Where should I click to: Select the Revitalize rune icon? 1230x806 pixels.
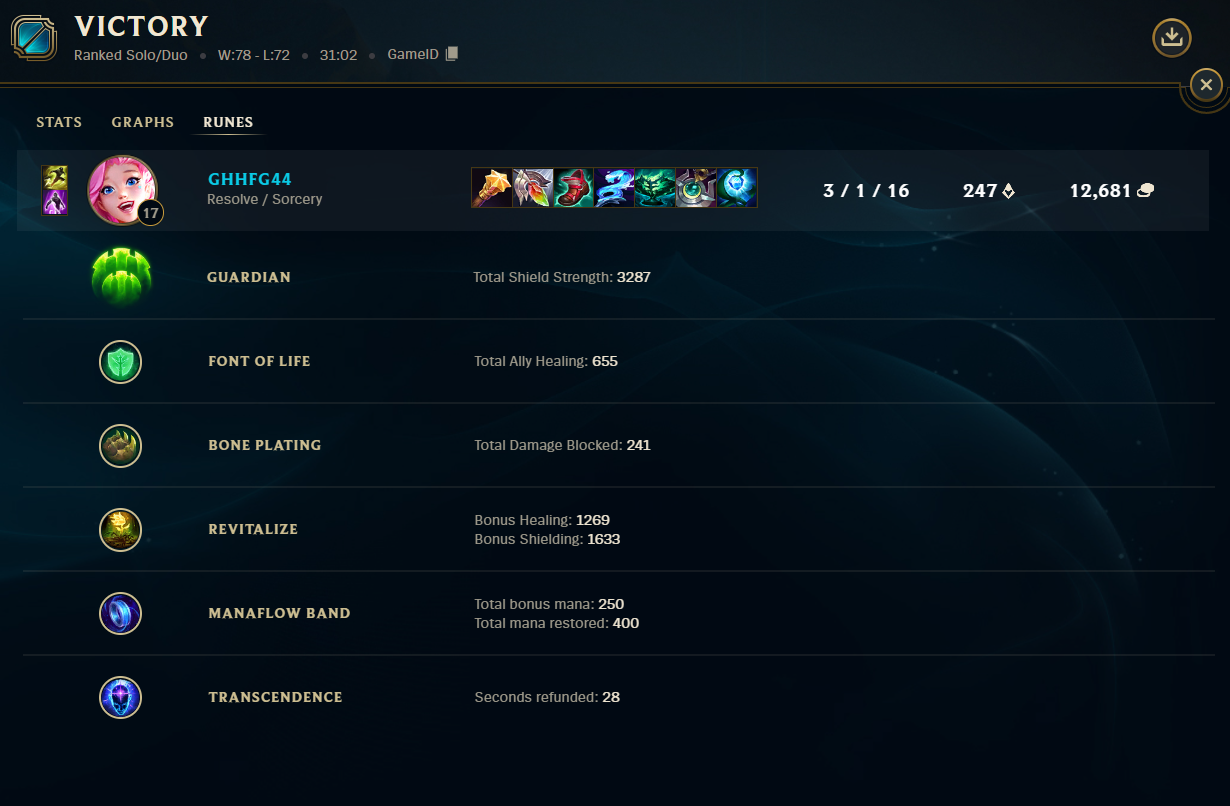coord(121,529)
